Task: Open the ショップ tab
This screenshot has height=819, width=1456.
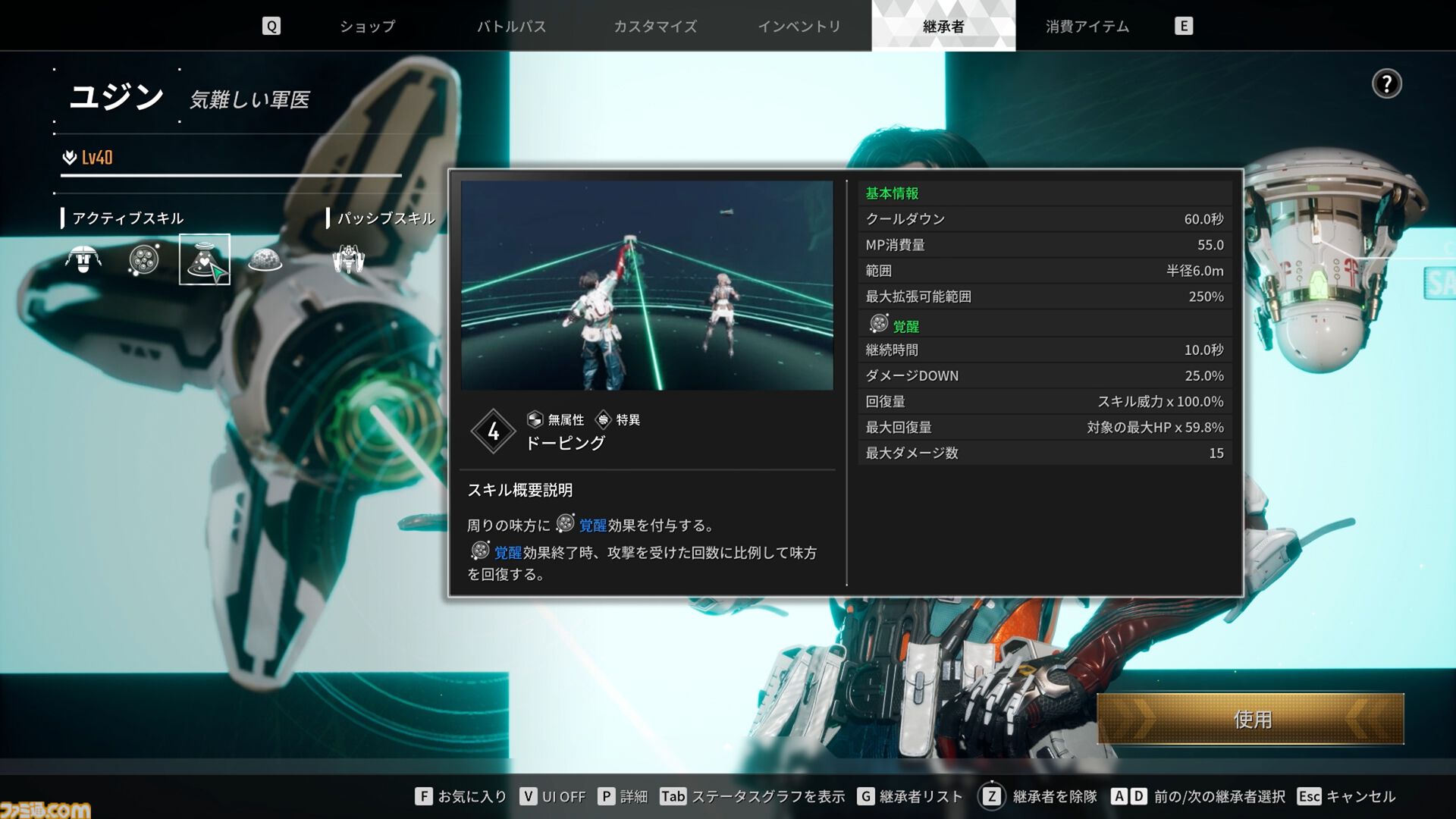Action: click(367, 26)
